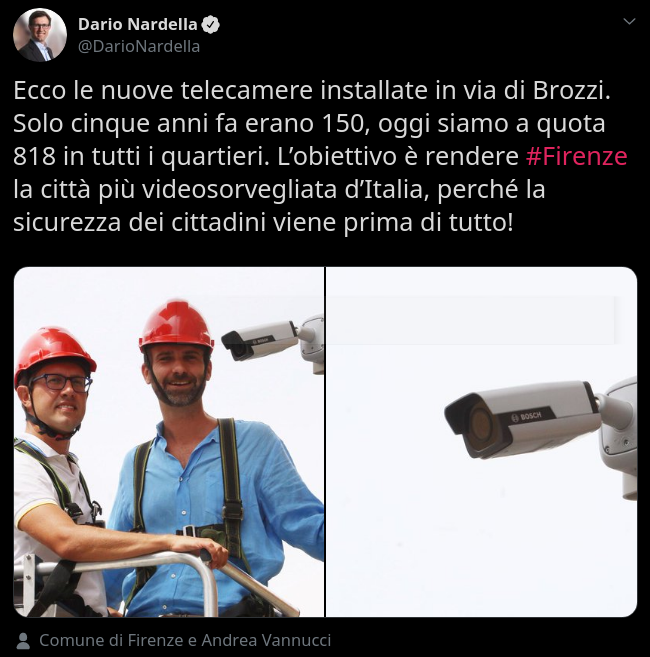650x657 pixels.
Task: Click the small camera in the left photo
Action: point(260,339)
